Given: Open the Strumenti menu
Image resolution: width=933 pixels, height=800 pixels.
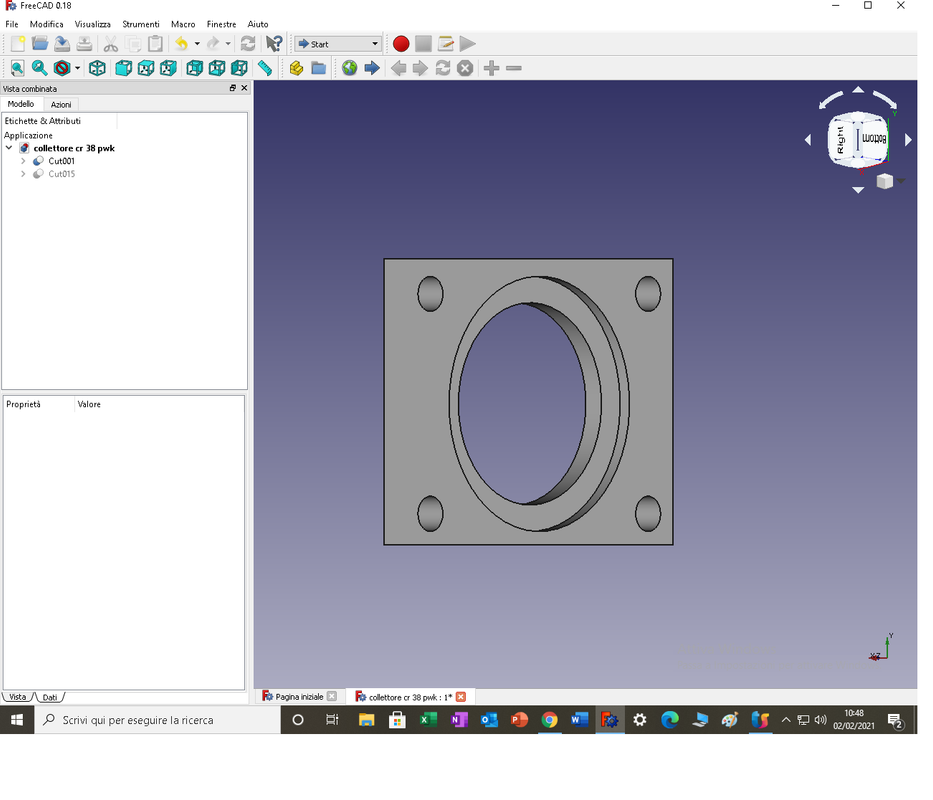Looking at the screenshot, I should tap(140, 24).
